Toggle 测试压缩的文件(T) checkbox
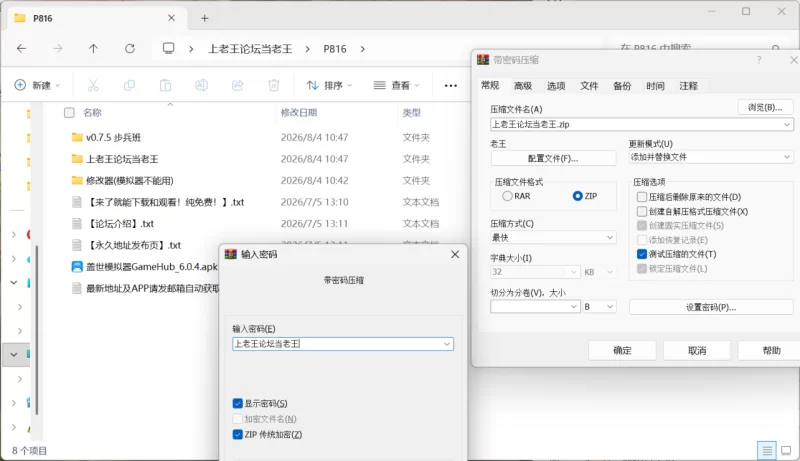 click(642, 254)
